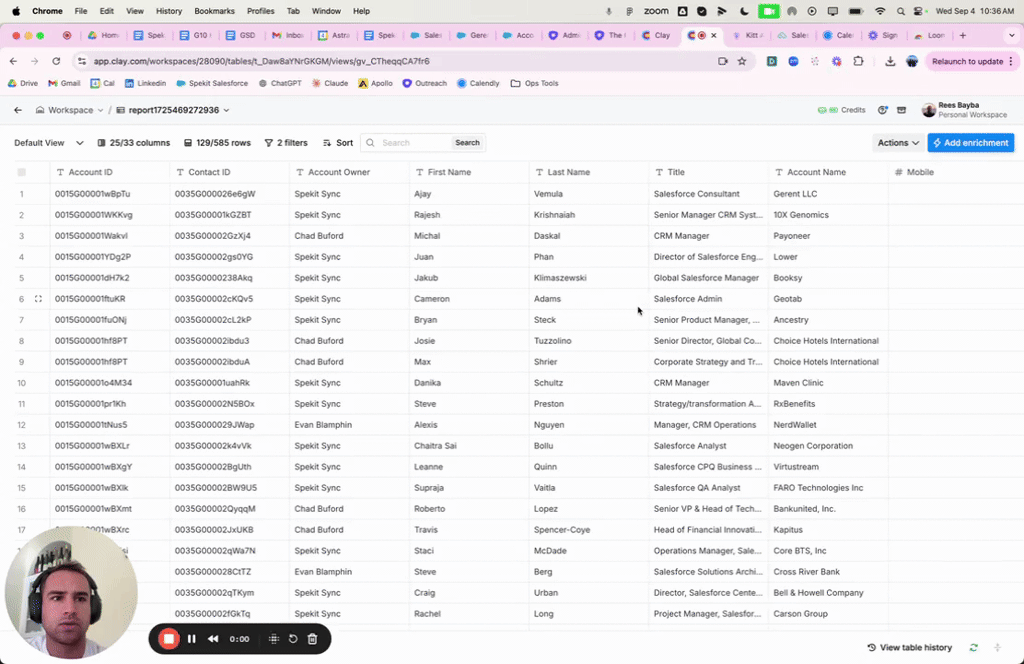The width and height of the screenshot is (1024, 664).
Task: Open the Default View dropdown
Action: pos(49,143)
